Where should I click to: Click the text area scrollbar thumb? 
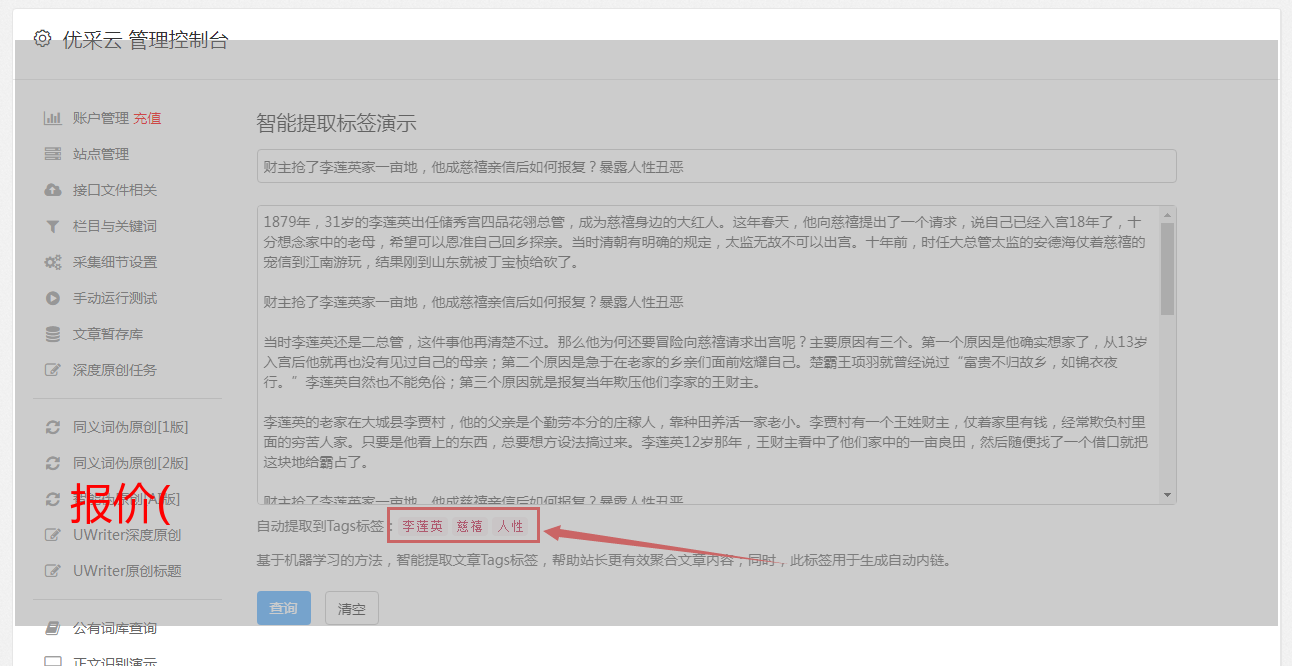(1167, 268)
